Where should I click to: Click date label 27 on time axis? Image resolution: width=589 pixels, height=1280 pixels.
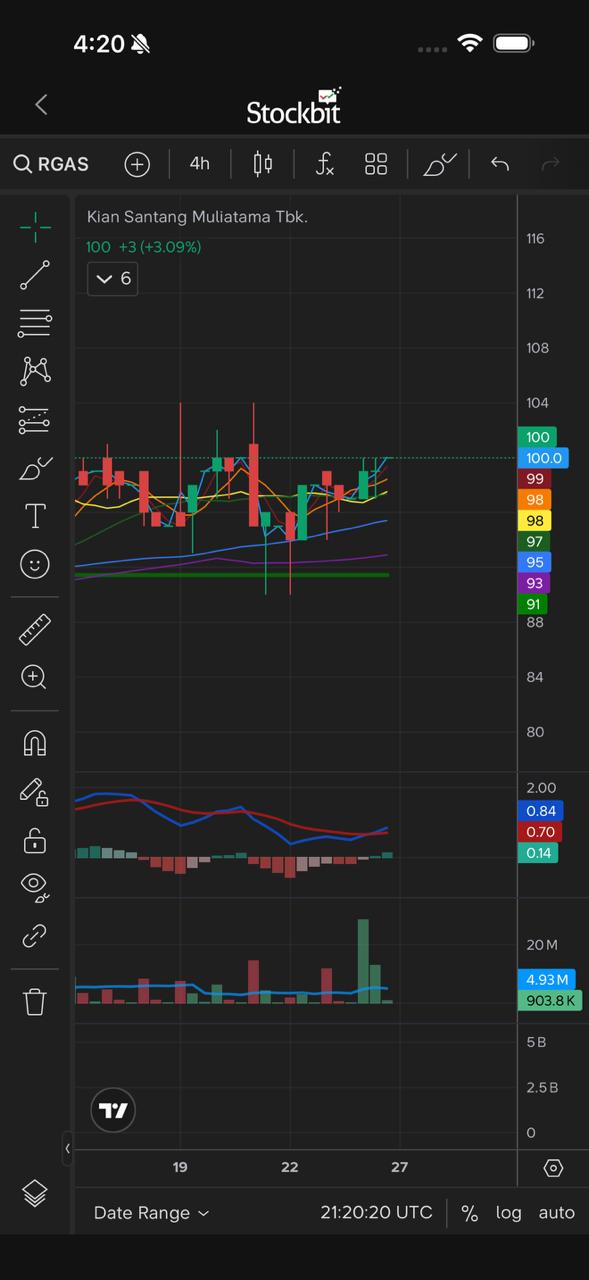[399, 1167]
